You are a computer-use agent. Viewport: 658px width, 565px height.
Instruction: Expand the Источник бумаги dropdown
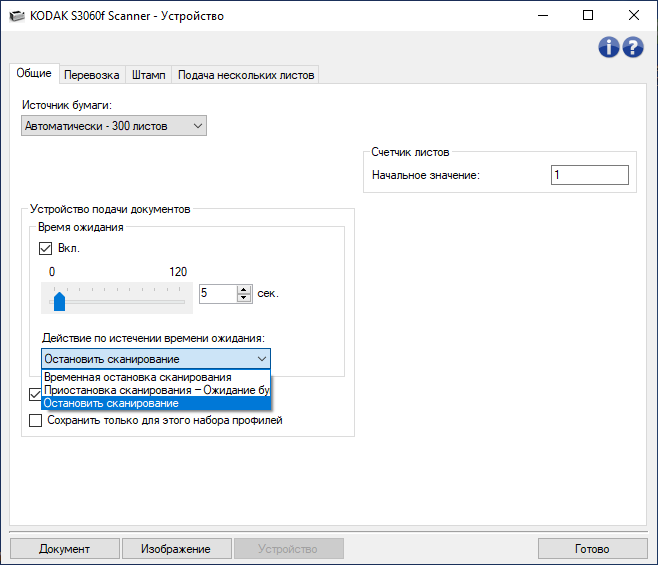coord(114,126)
